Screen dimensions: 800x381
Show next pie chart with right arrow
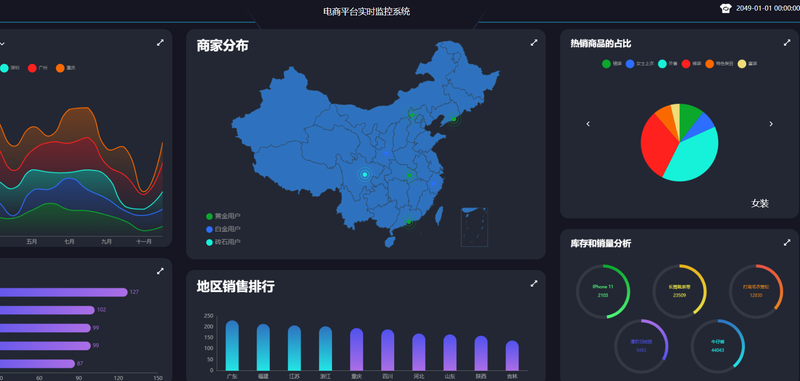click(771, 124)
